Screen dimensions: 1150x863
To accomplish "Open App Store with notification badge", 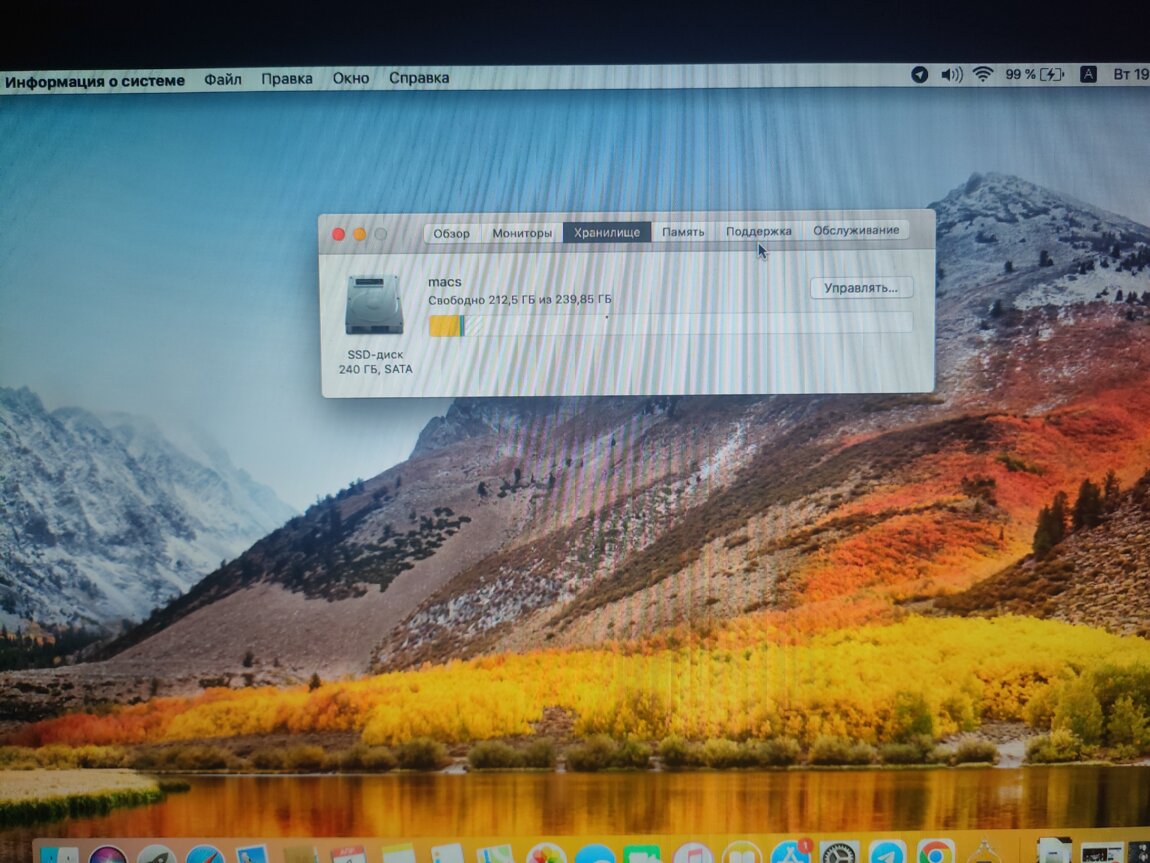I will click(791, 853).
